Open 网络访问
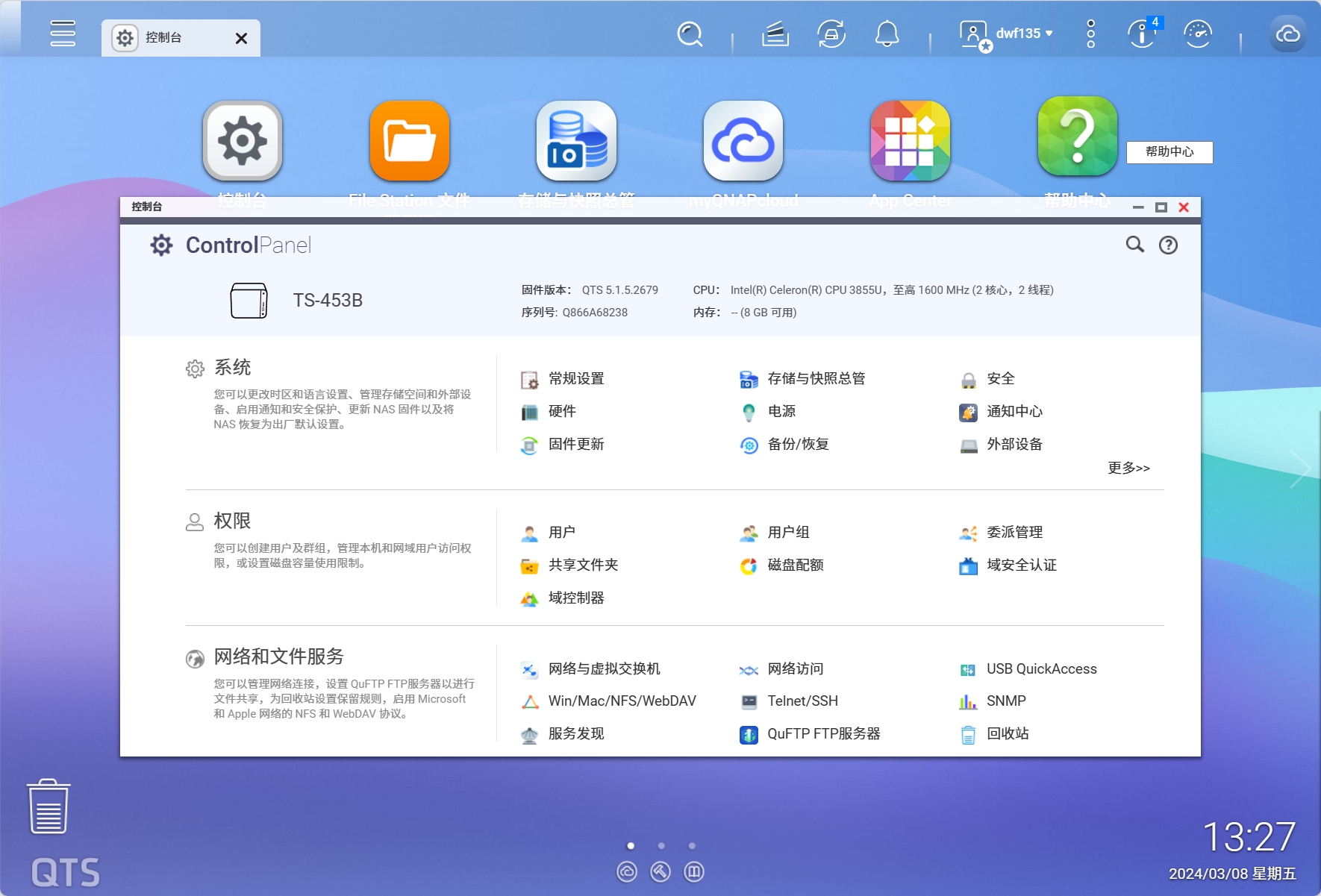 coord(781,669)
